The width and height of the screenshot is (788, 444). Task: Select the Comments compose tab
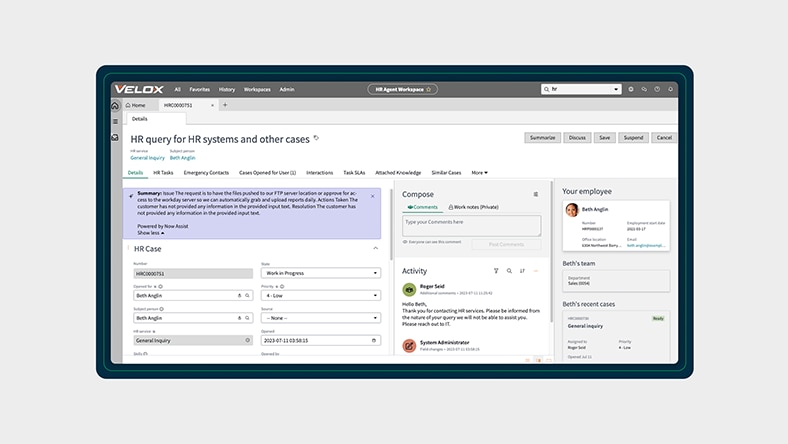pos(423,207)
